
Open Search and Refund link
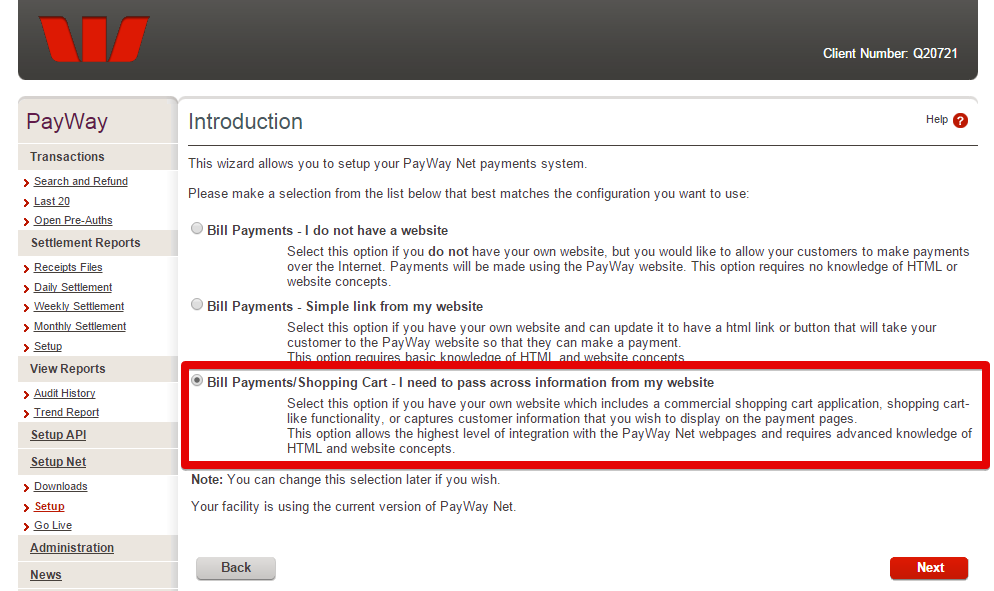(81, 181)
